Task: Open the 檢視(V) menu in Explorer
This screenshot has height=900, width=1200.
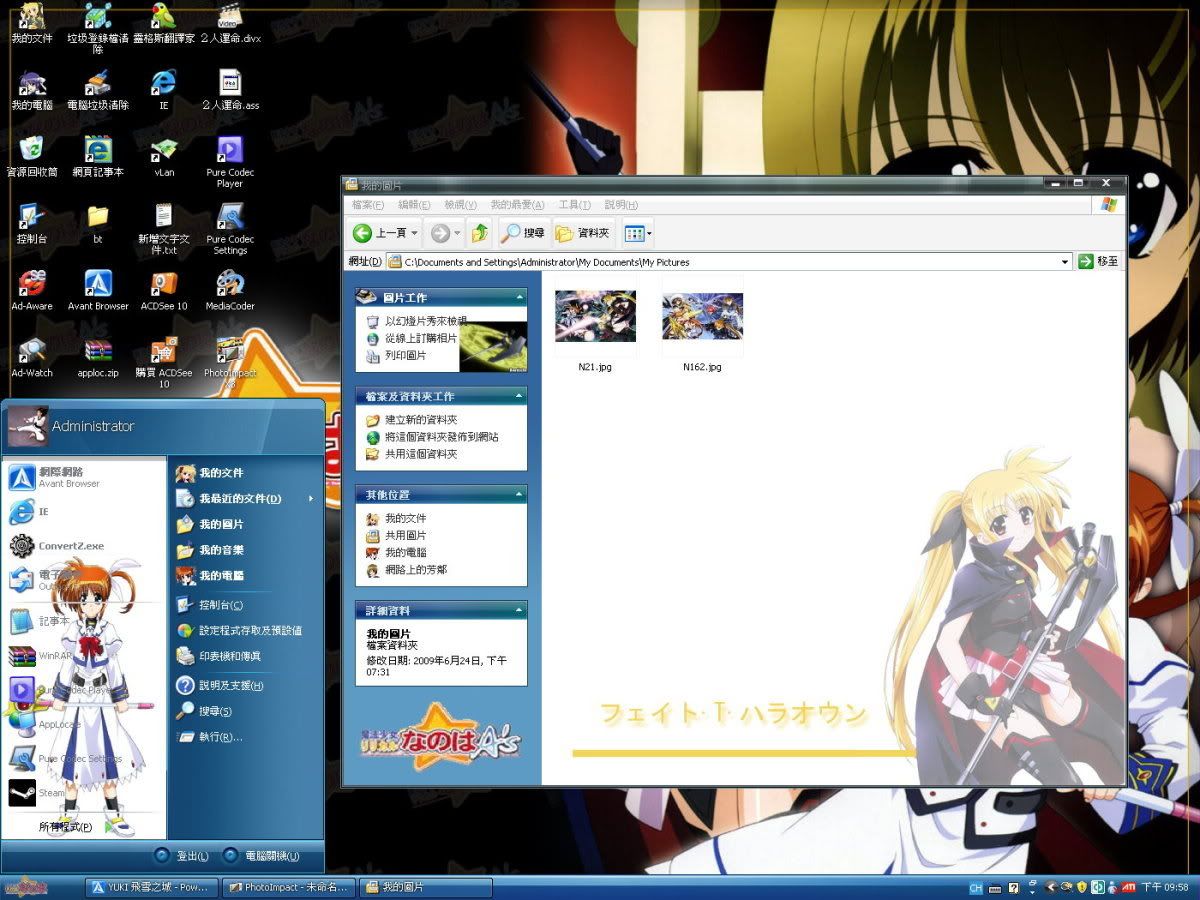Action: [x=460, y=205]
